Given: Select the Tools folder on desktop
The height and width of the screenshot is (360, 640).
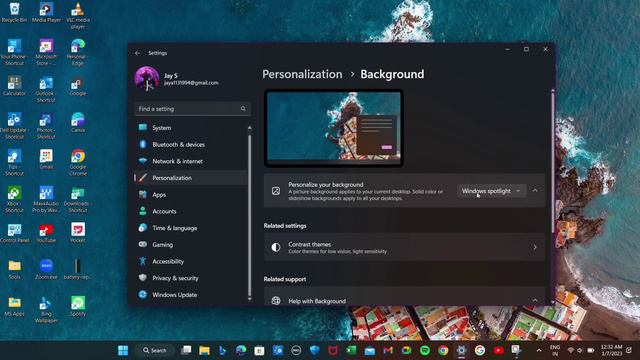Looking at the screenshot, I should pos(14,269).
